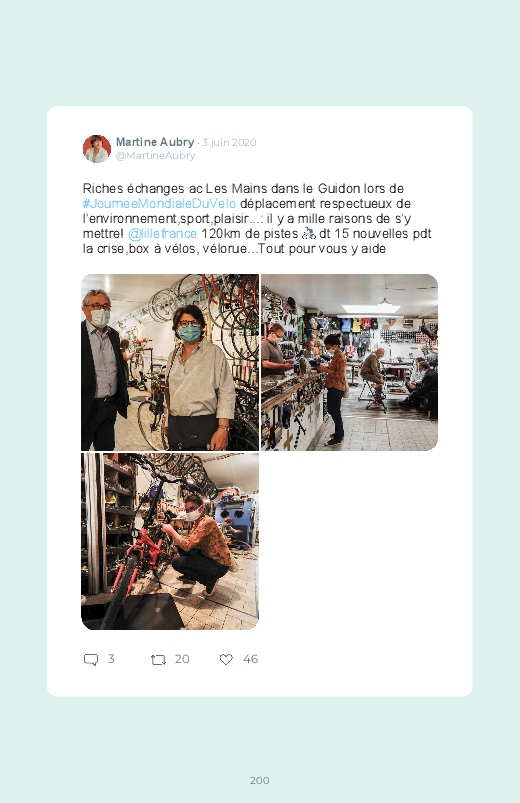520x803 pixels.
Task: Open photo of woman repairing red bike
Action: click(170, 541)
